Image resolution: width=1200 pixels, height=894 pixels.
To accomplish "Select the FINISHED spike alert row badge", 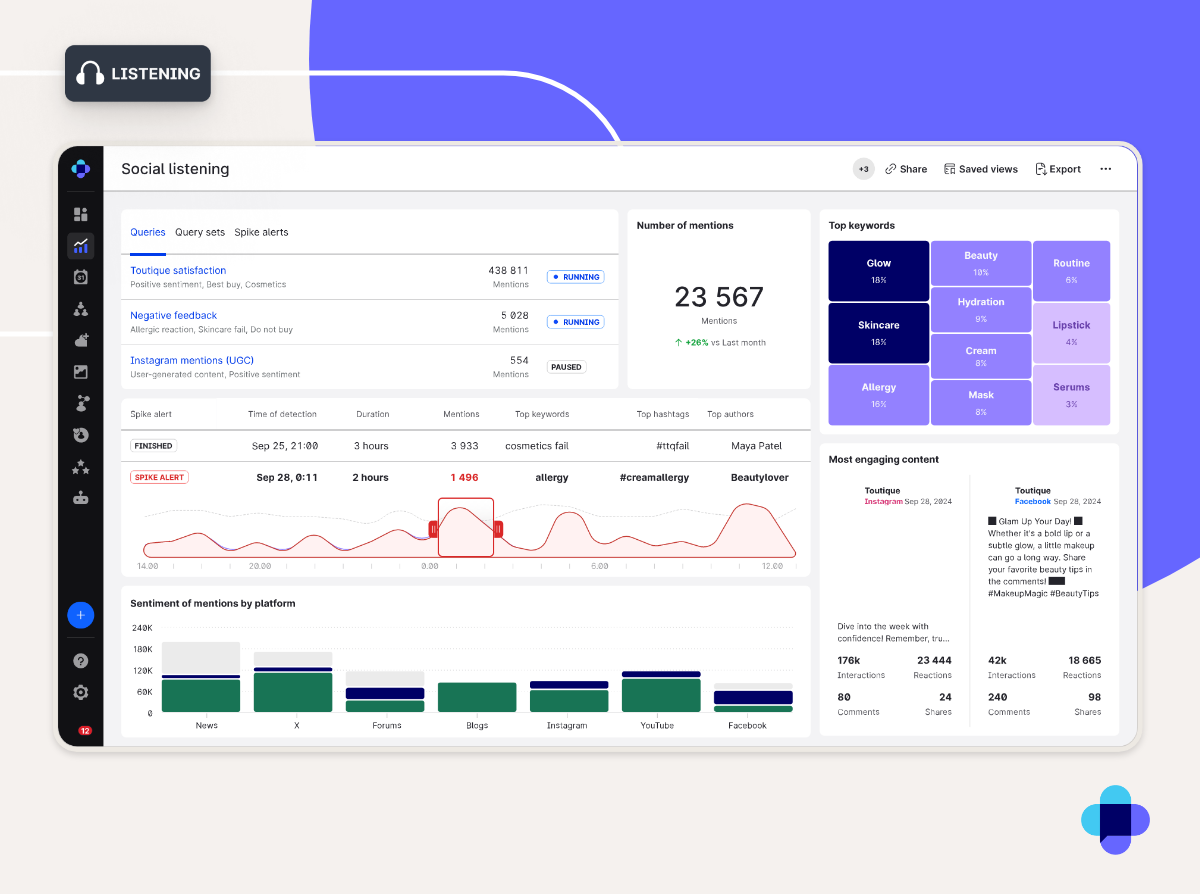I will click(153, 446).
